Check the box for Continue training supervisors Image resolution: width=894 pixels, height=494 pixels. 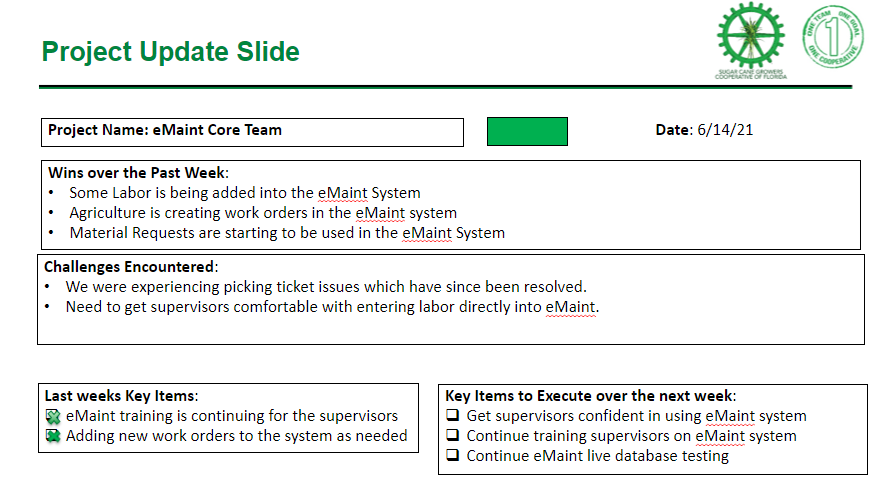point(453,435)
